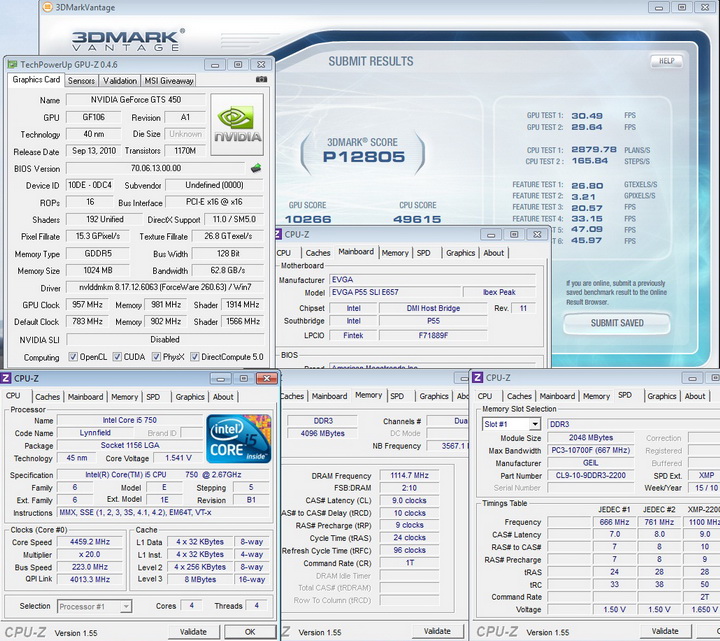Click the GPU-Z Driver field
Screen dimensions: 720x641
pos(165,287)
